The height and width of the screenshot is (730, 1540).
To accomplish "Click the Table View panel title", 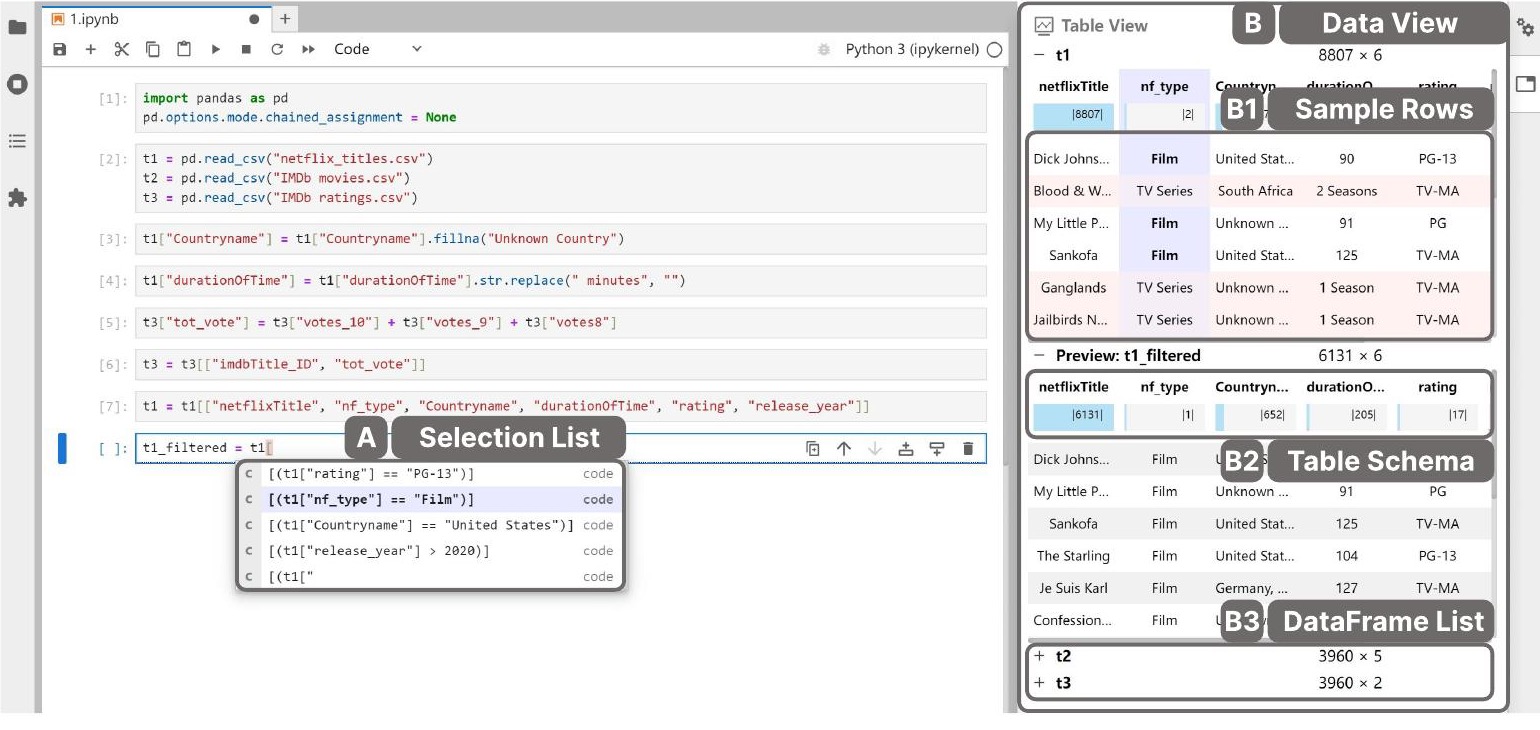I will 1104,26.
